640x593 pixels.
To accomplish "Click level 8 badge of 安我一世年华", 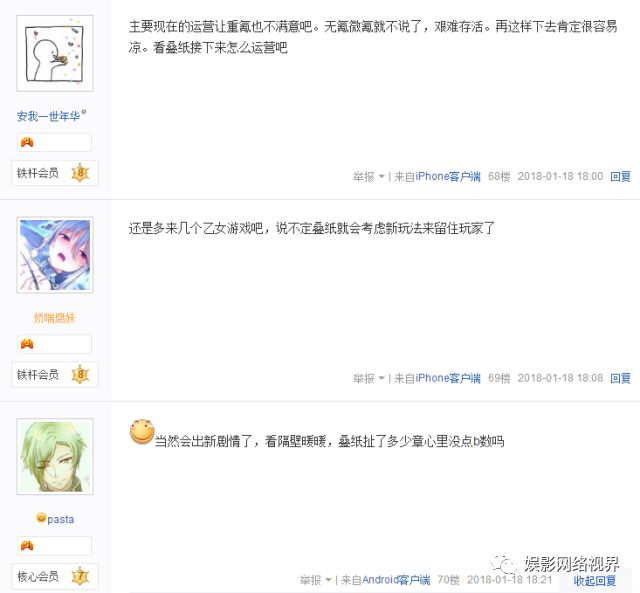I will coord(80,173).
